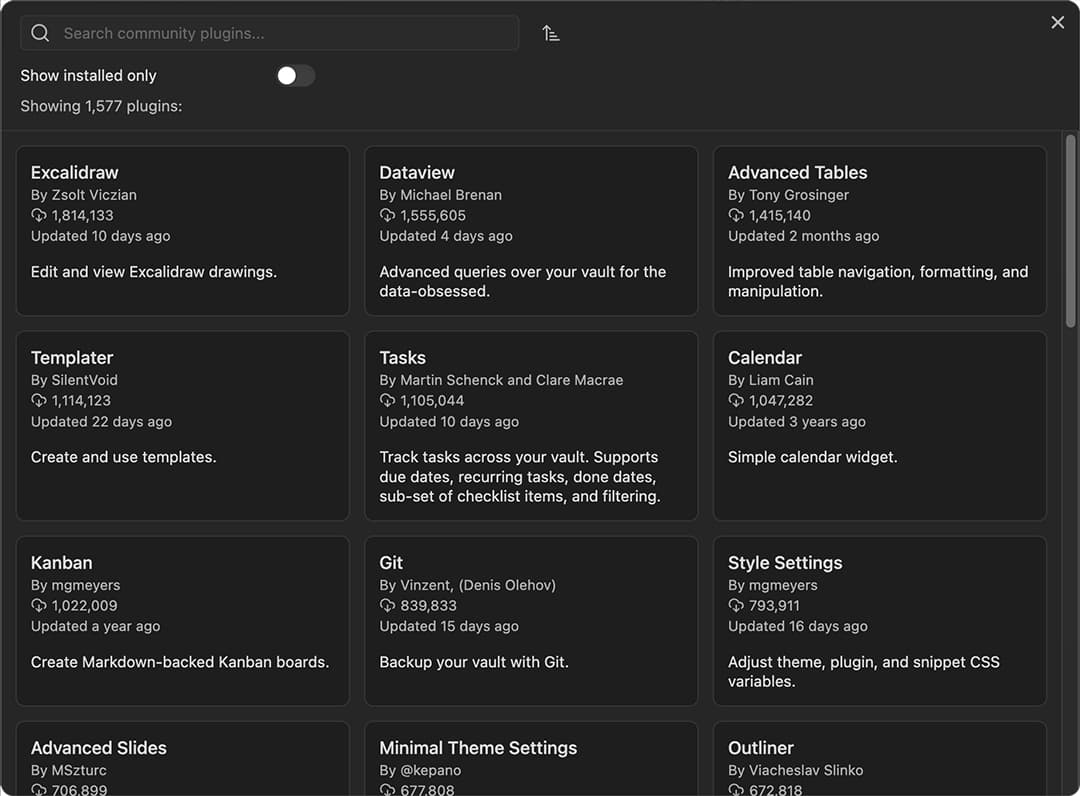Open the Dataview plugin title
1080x796 pixels.
(x=417, y=173)
